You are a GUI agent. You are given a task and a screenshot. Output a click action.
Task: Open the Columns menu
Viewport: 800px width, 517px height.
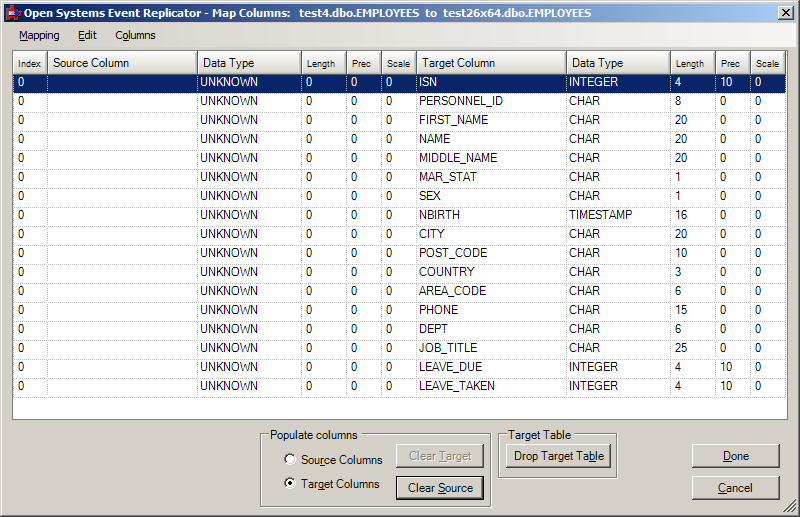pyautogui.click(x=135, y=35)
